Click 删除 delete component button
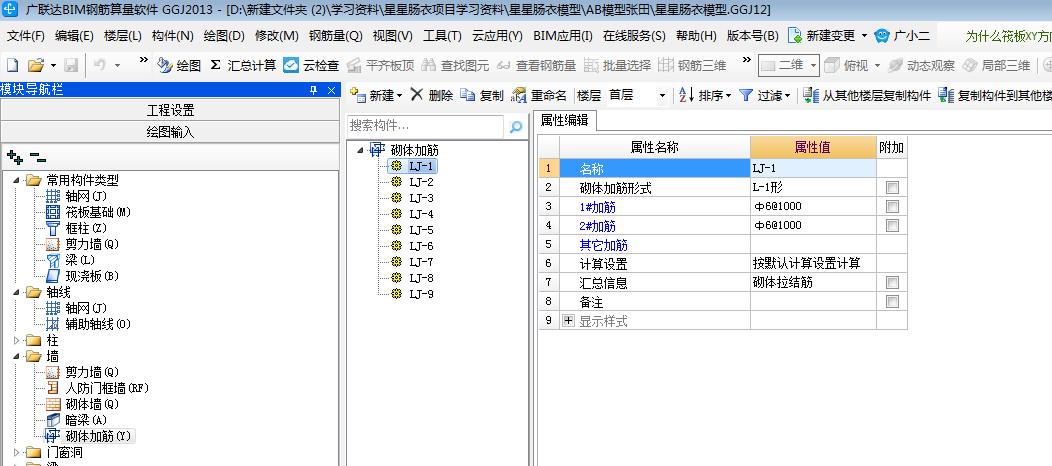This screenshot has height=466, width=1052. [x=432, y=96]
